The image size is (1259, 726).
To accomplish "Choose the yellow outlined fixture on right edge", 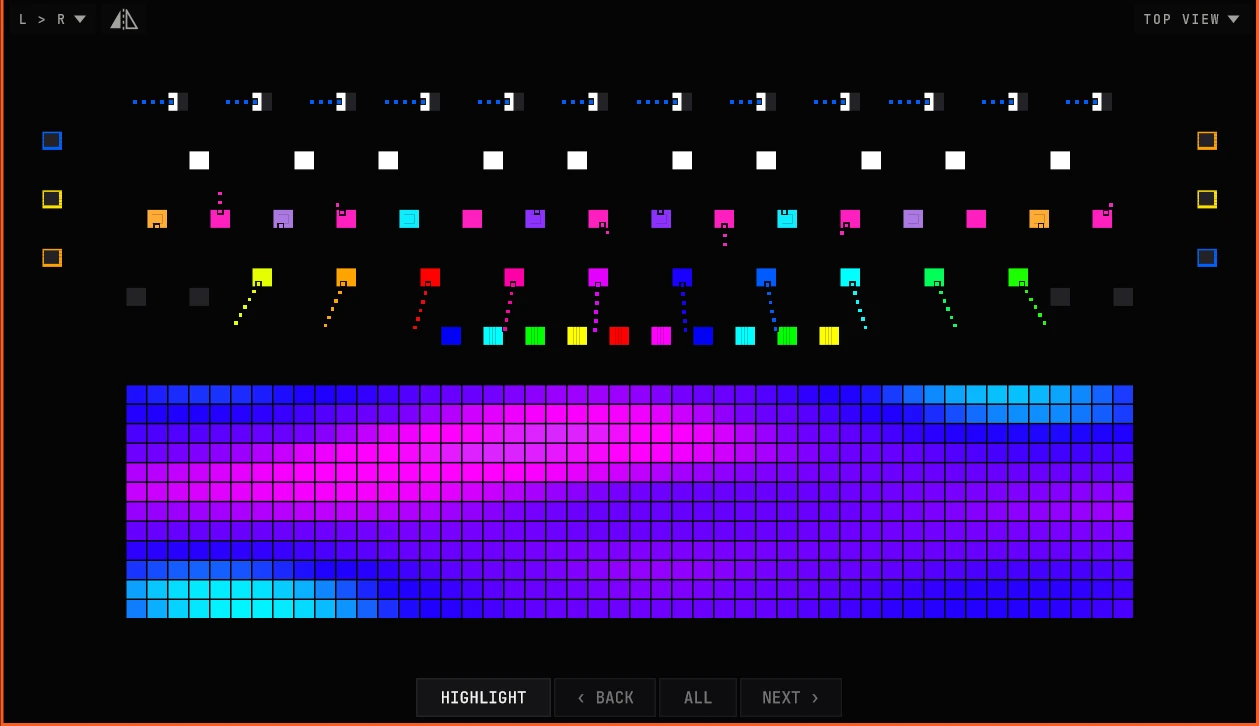I will pos(1207,199).
